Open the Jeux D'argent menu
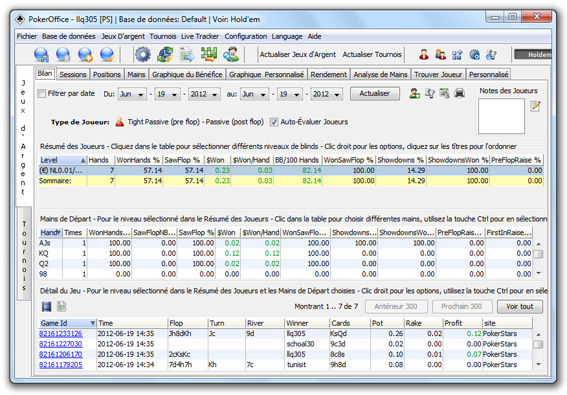 point(123,36)
